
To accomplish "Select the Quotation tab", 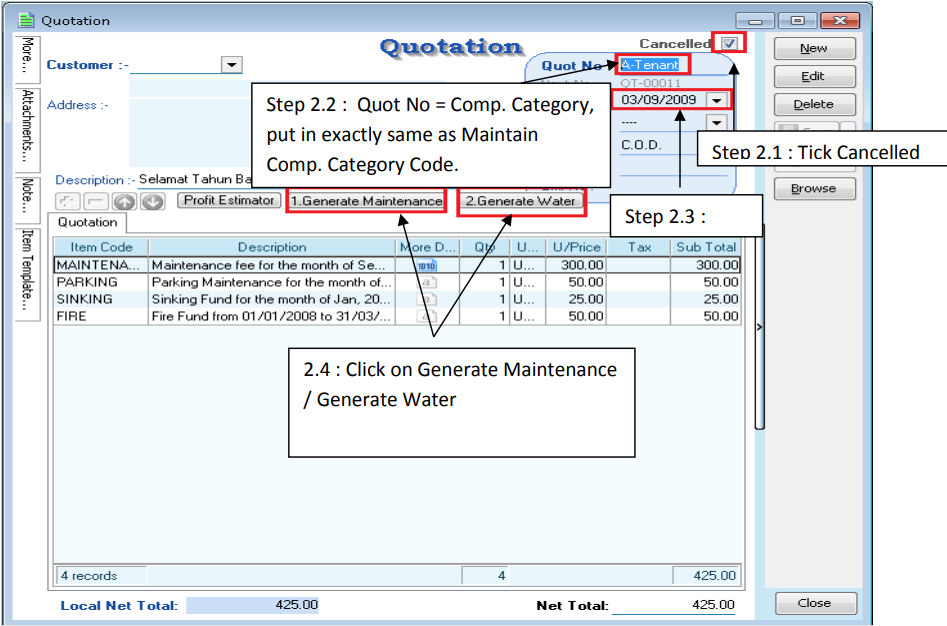I will point(87,222).
